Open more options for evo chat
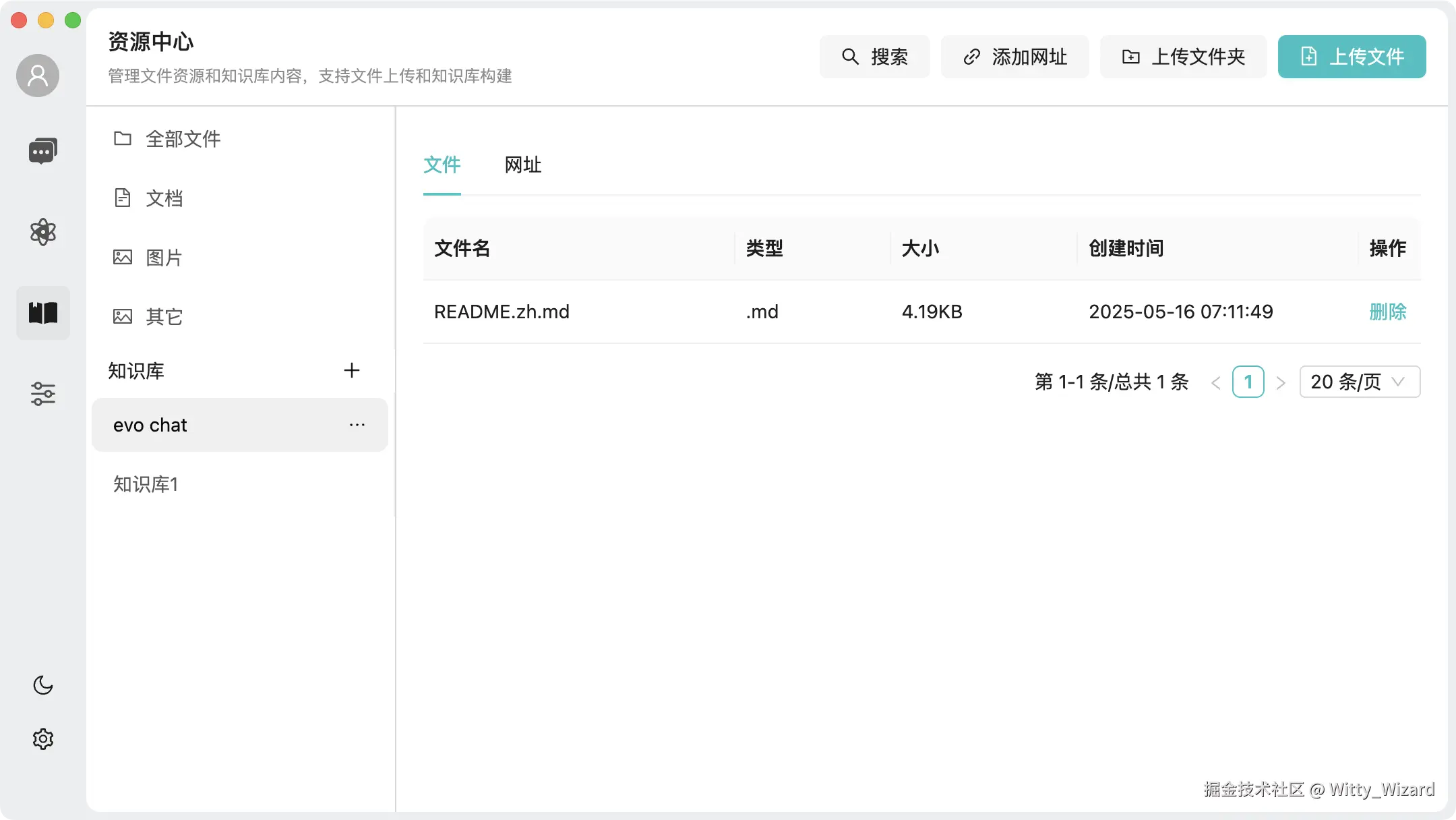Viewport: 1456px width, 820px height. [357, 424]
